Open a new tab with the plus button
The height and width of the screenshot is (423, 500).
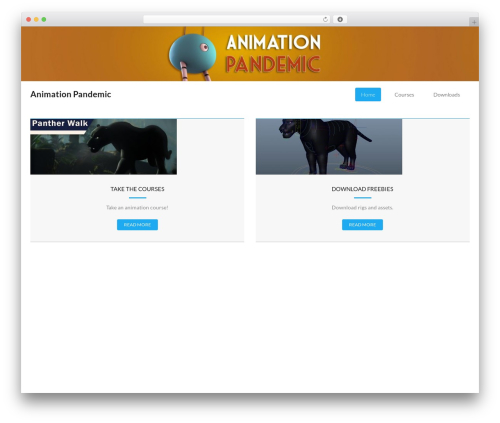coord(474,22)
